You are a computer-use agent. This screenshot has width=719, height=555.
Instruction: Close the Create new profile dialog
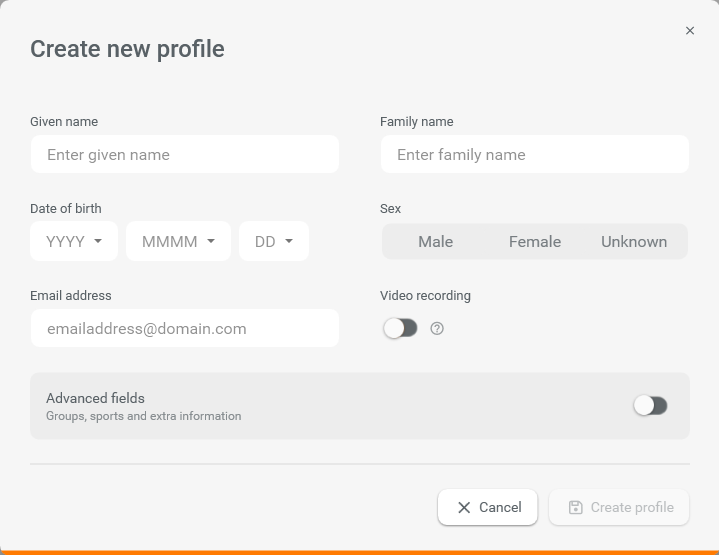point(690,31)
